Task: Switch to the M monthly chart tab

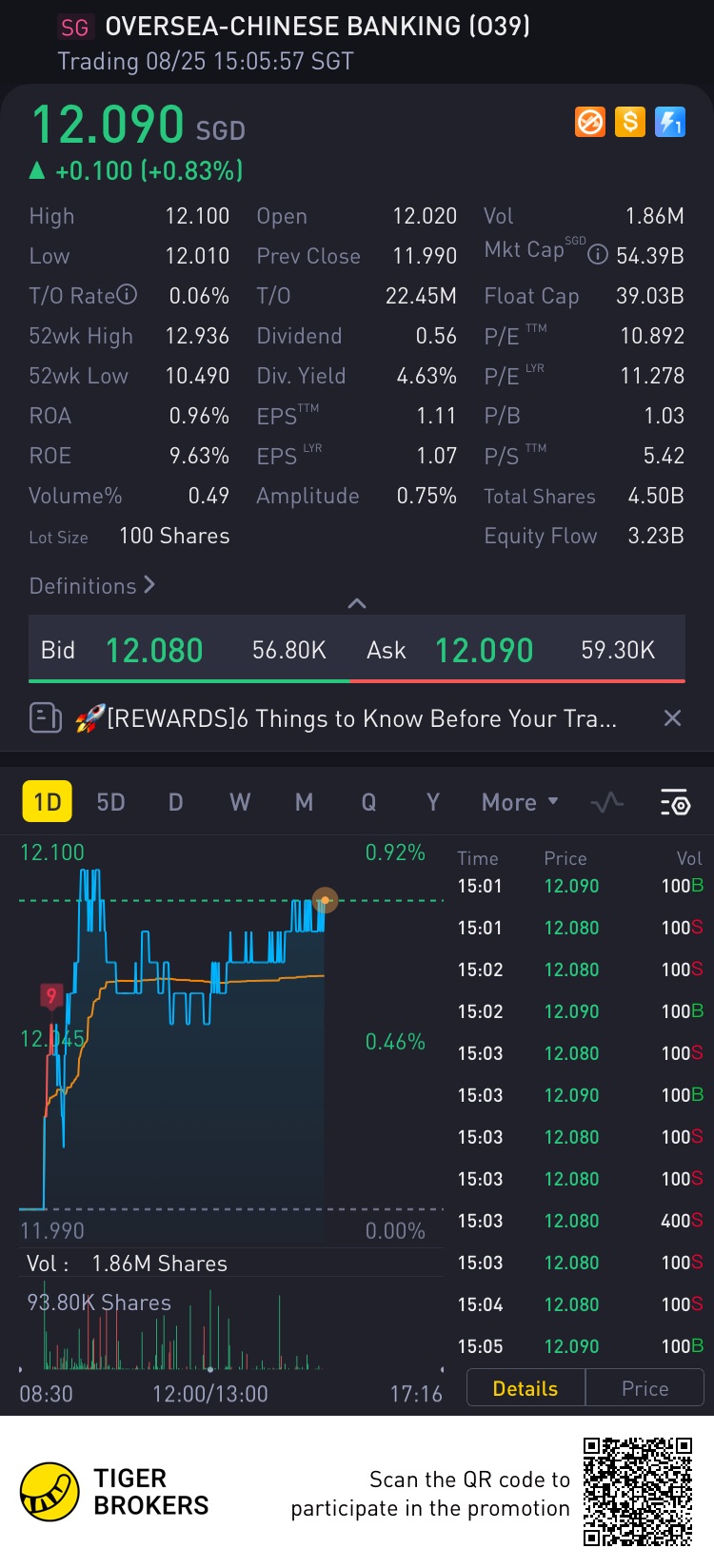Action: click(x=304, y=802)
